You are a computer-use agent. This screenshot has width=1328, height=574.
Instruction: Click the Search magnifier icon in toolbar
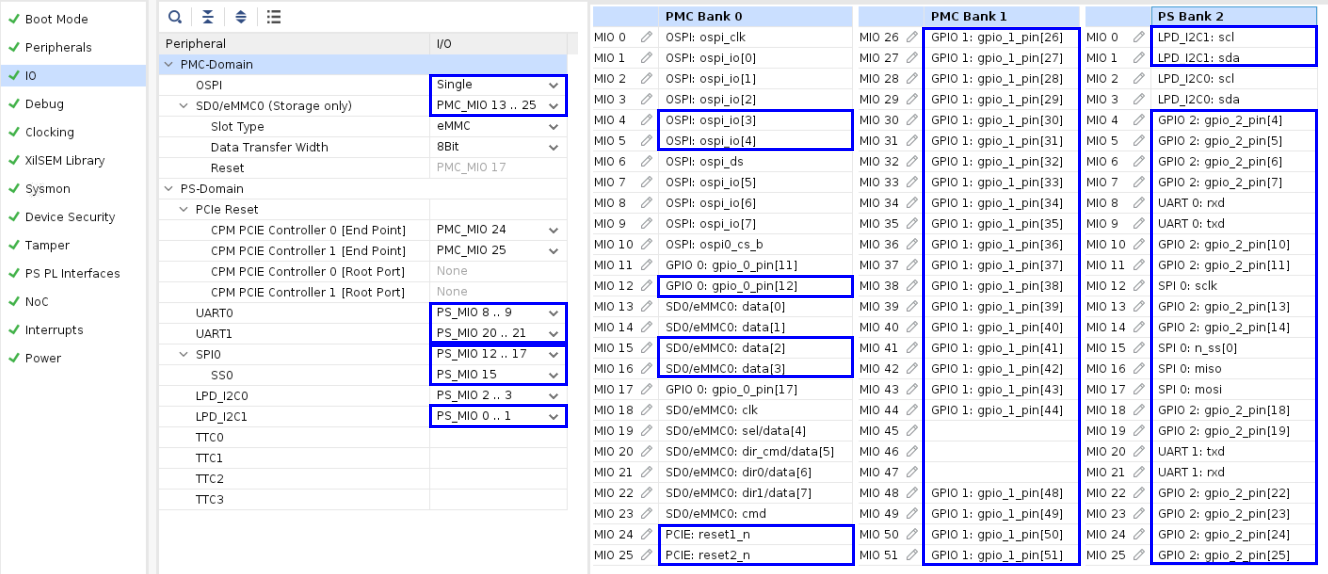175,16
